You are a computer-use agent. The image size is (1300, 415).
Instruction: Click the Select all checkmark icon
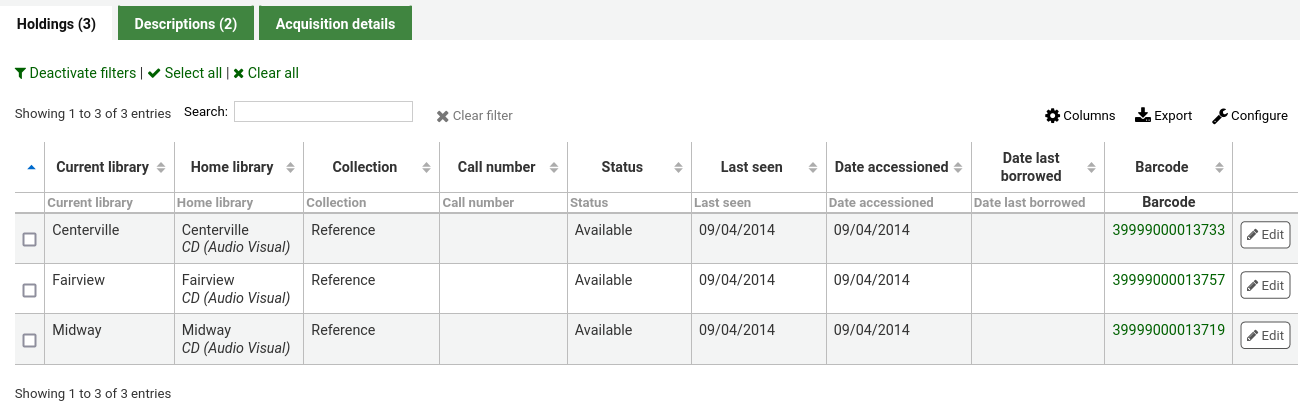click(154, 74)
